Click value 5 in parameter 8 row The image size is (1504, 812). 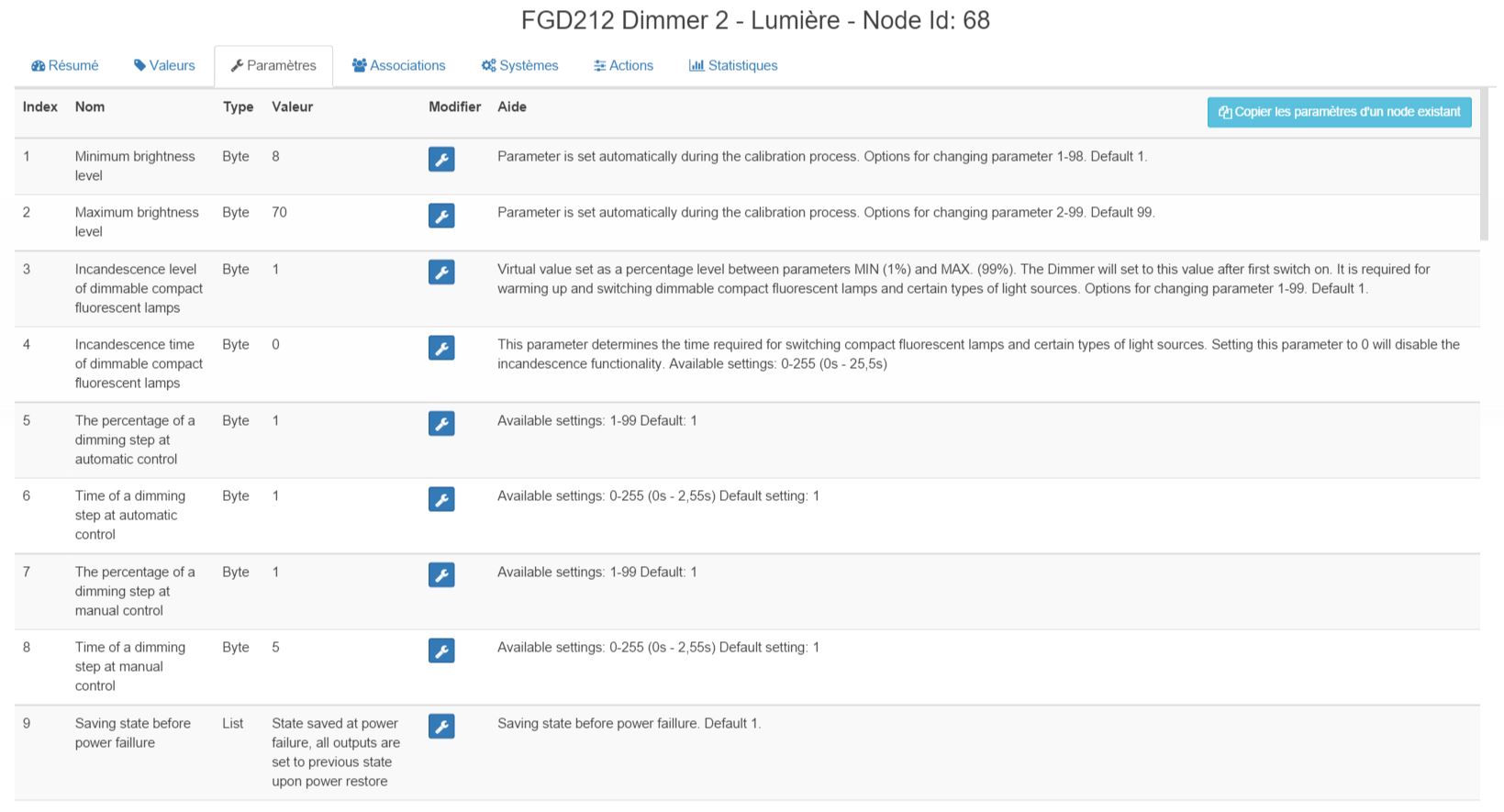275,648
